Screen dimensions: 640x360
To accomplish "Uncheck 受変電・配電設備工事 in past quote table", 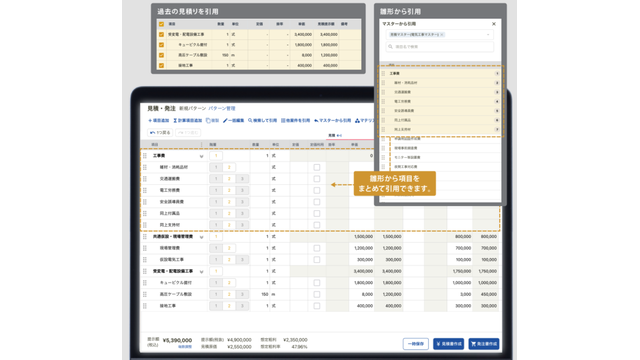I will tap(162, 35).
